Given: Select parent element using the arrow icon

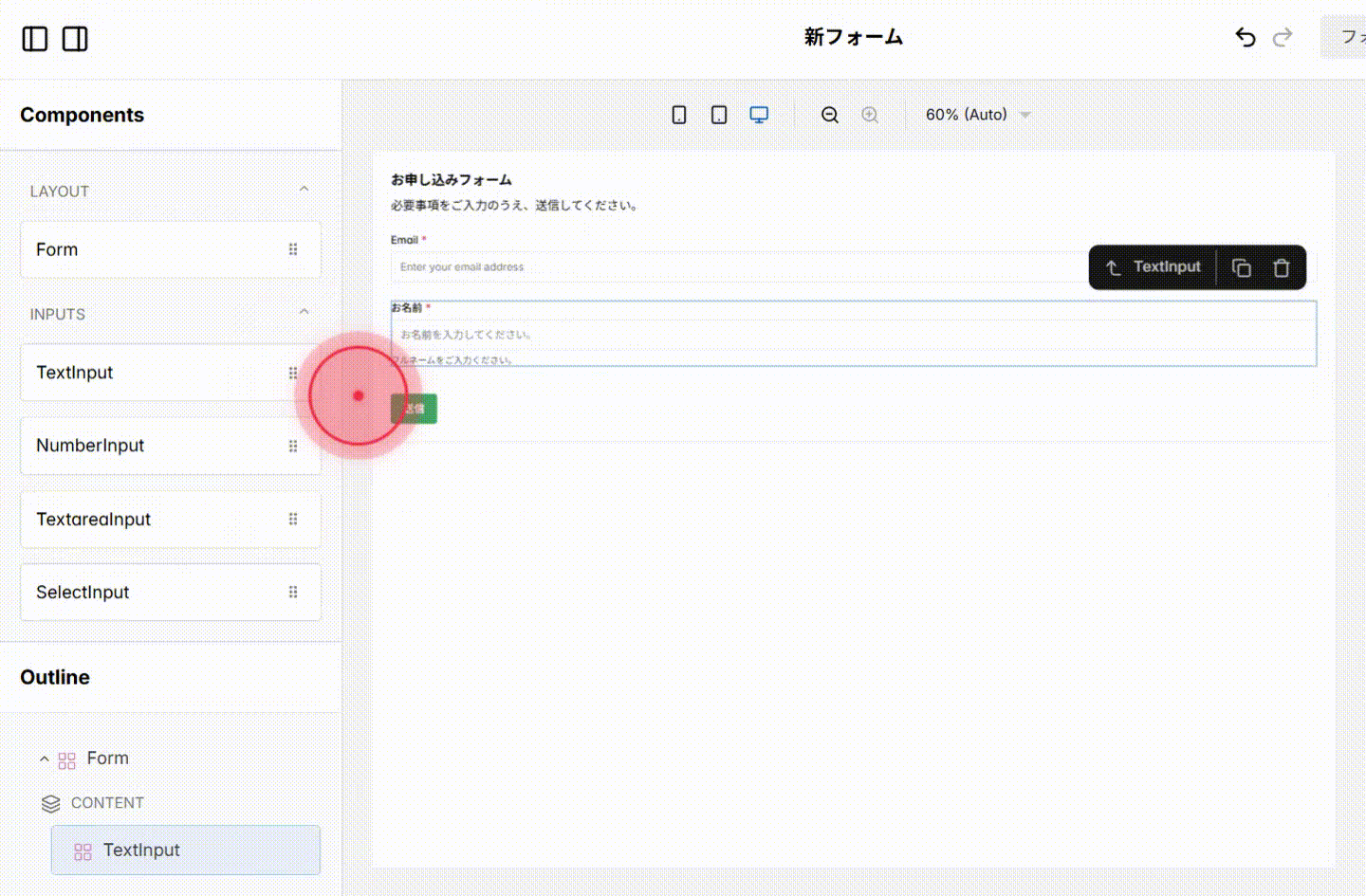Looking at the screenshot, I should (1113, 266).
